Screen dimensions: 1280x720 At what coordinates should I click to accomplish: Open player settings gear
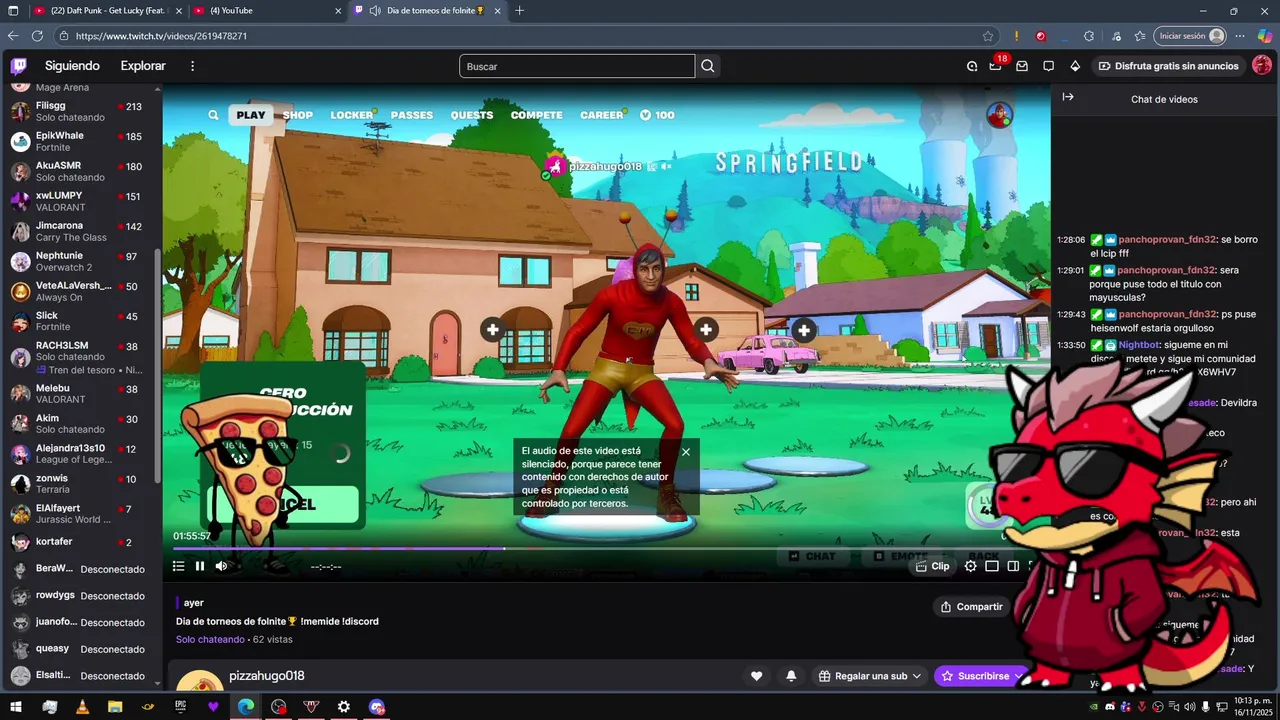[970, 566]
